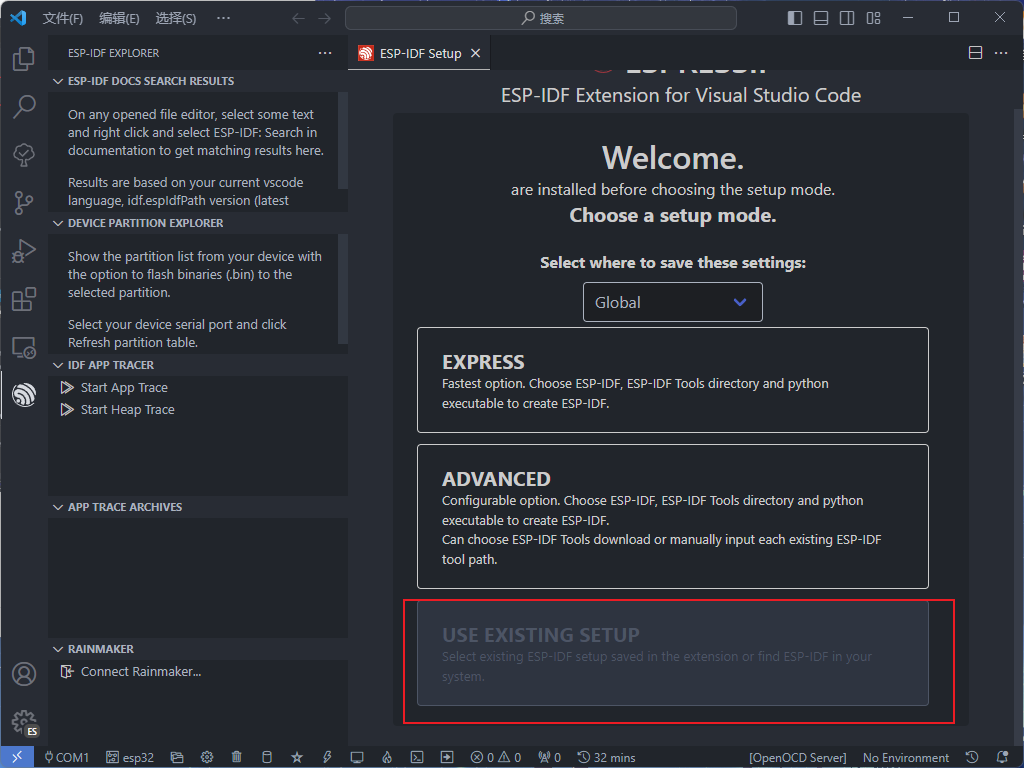The image size is (1024, 768).
Task: Choose USE EXISTING SETUP option
Action: (673, 653)
